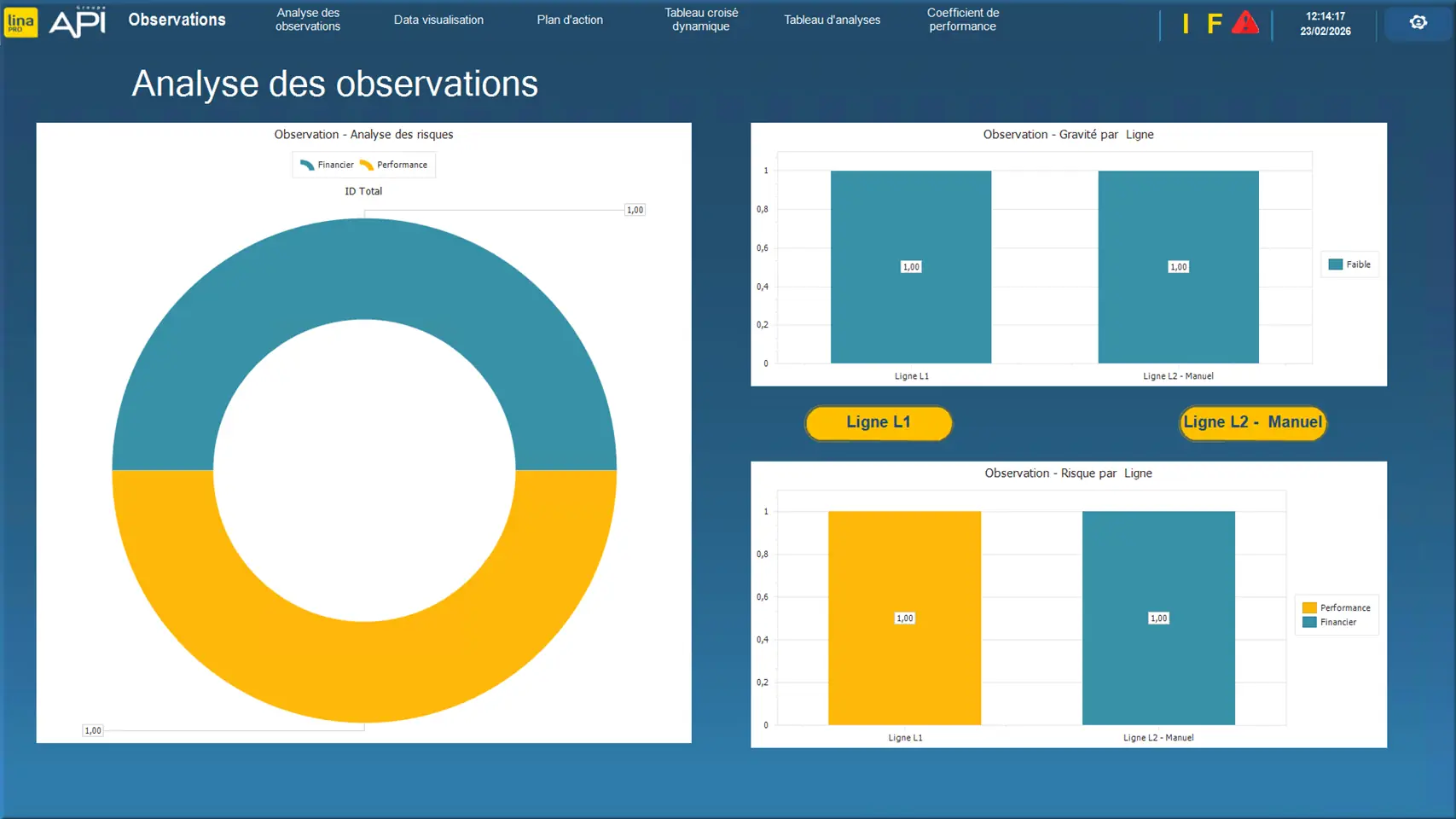
Task: Toggle Financier series in donut legend
Action: tap(327, 166)
